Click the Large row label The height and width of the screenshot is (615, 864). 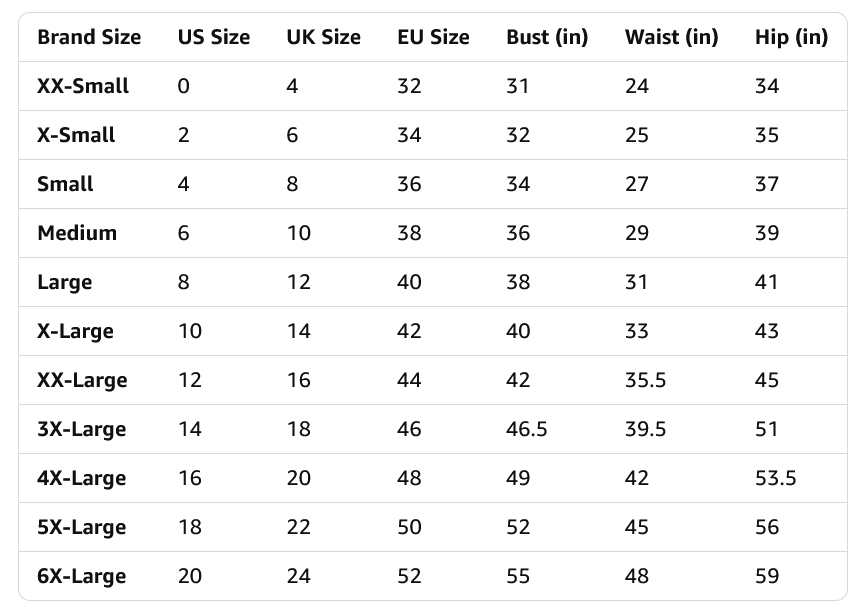click(x=64, y=282)
